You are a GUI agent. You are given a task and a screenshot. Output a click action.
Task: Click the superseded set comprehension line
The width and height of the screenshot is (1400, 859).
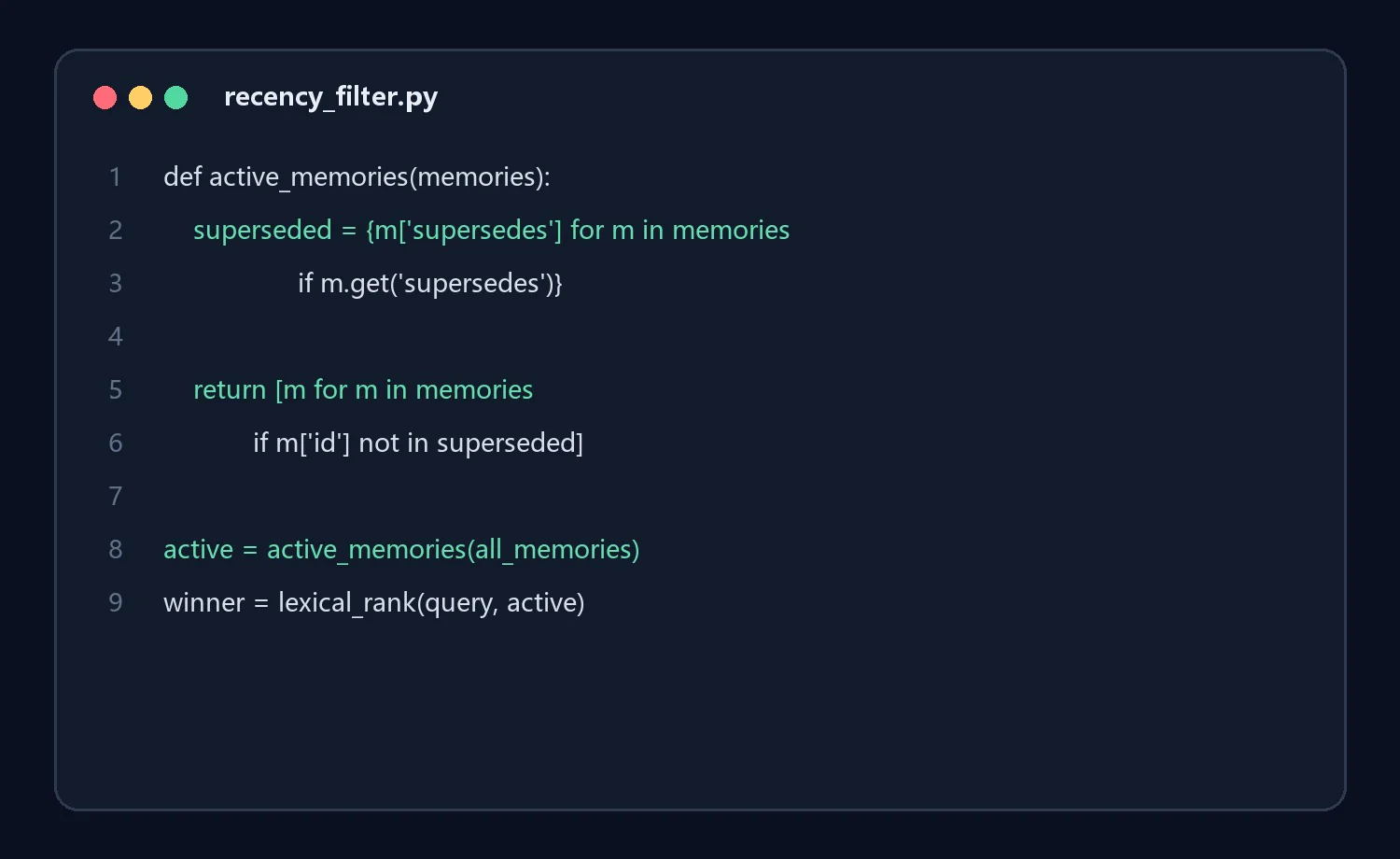[x=491, y=230]
